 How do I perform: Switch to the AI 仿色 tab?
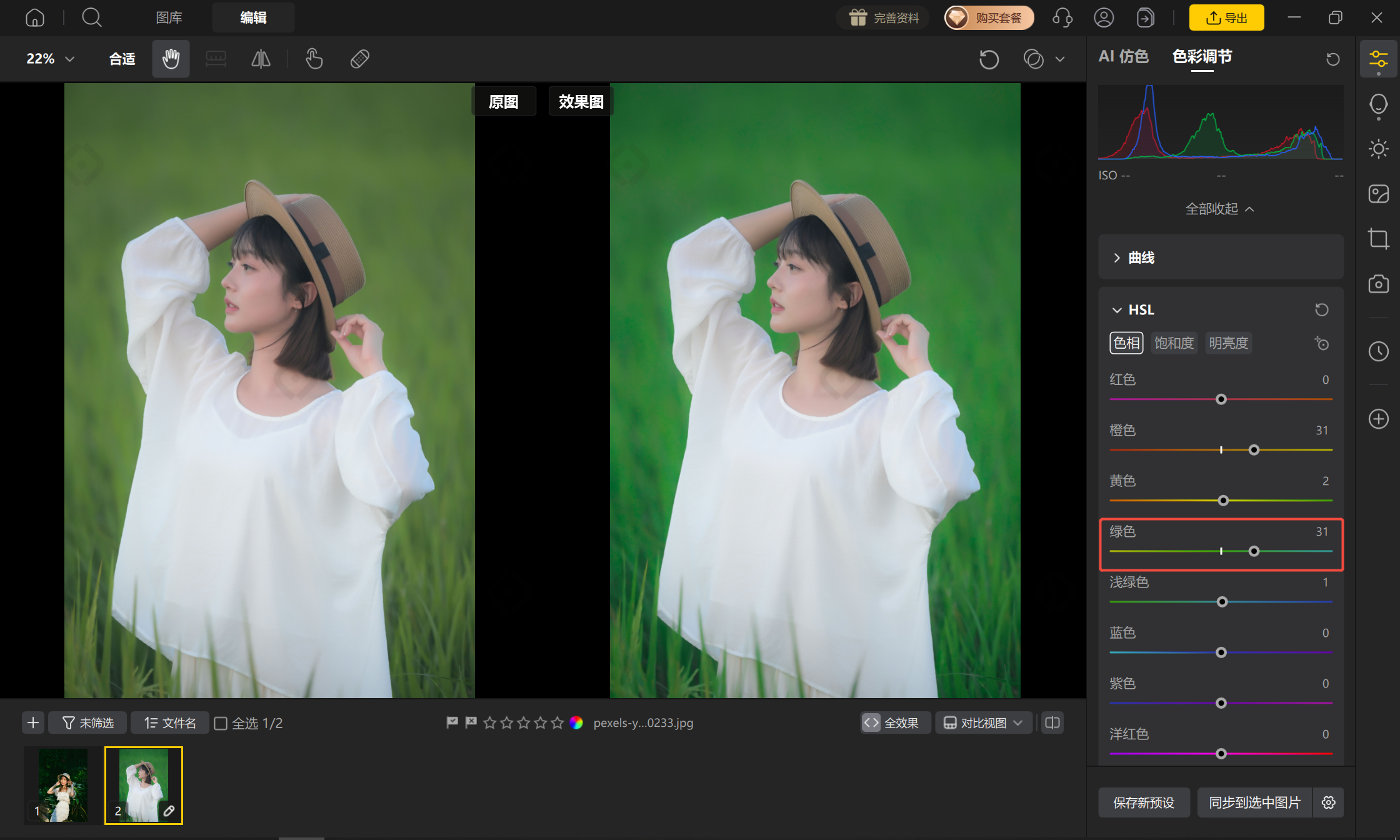(x=1123, y=56)
